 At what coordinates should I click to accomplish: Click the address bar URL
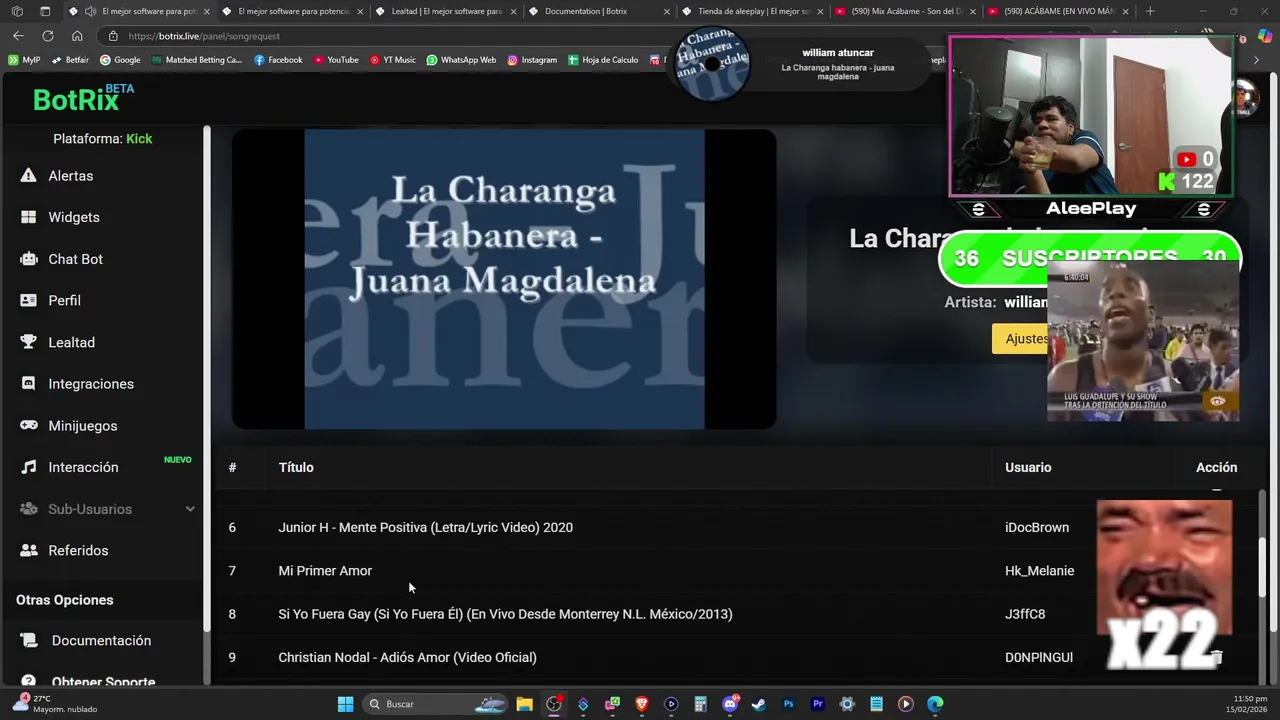(x=204, y=36)
